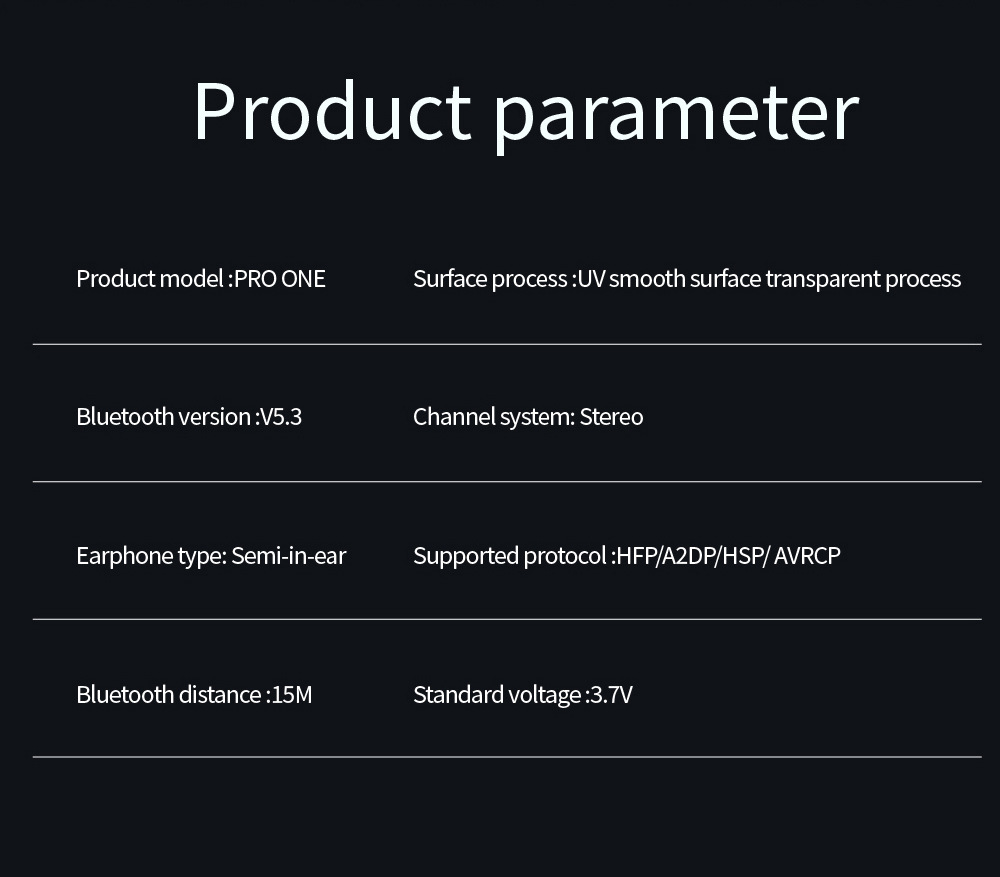
Task: Select the Bluetooth distance 15M text
Action: (193, 694)
